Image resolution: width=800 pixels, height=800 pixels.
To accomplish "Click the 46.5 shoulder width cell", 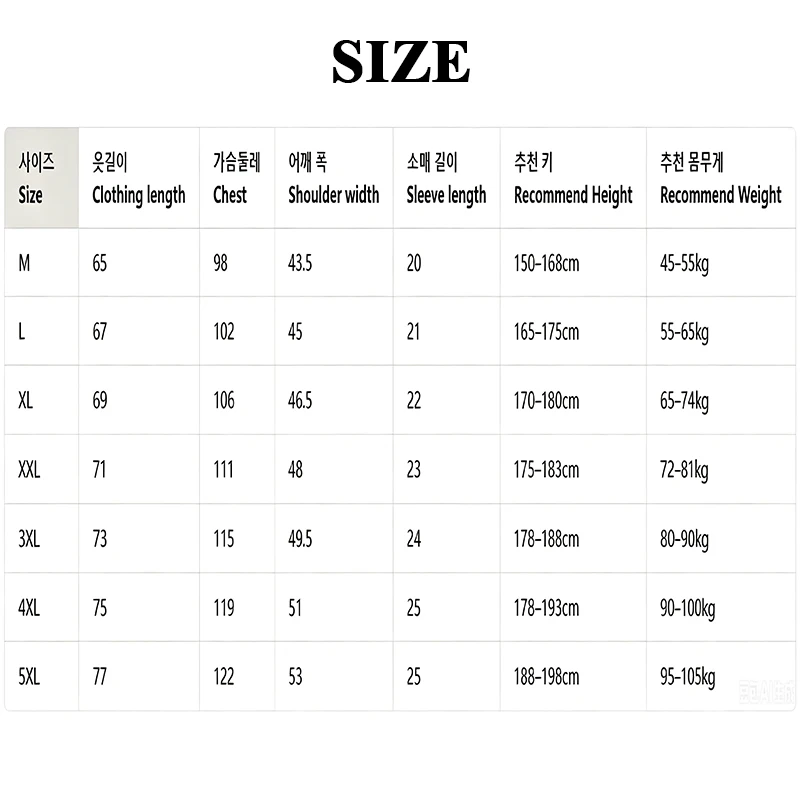I will coord(300,401).
